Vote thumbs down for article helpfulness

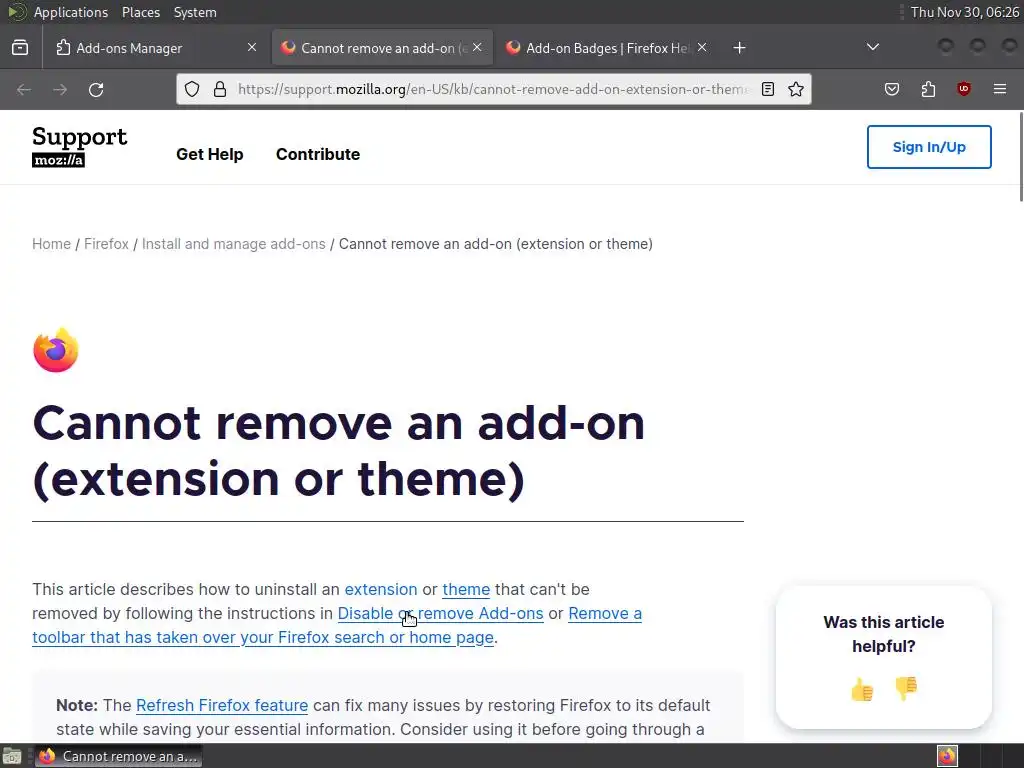(x=906, y=689)
